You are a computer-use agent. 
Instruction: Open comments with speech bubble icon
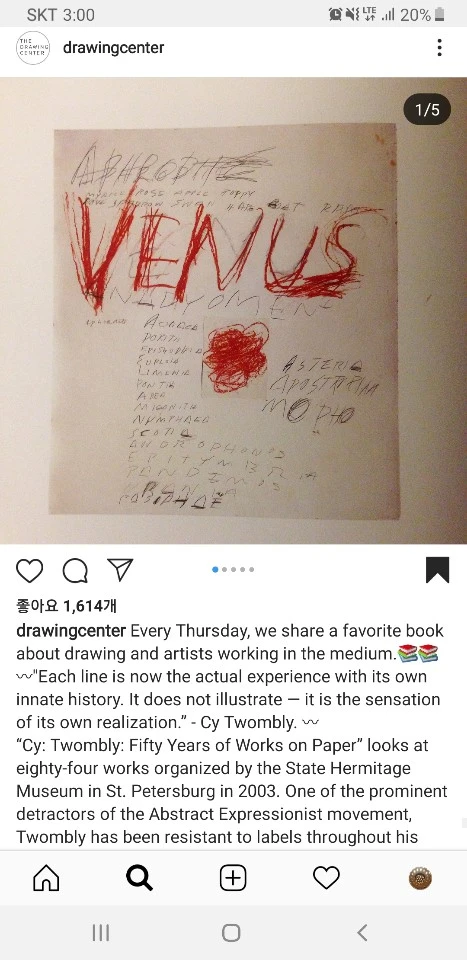click(75, 570)
